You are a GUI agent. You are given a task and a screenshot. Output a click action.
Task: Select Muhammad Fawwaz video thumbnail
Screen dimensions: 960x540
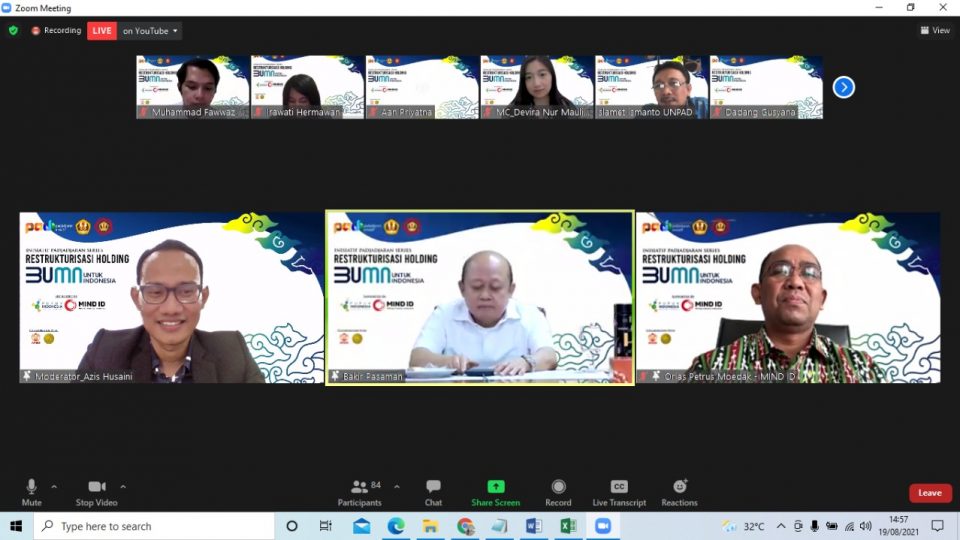pyautogui.click(x=192, y=87)
